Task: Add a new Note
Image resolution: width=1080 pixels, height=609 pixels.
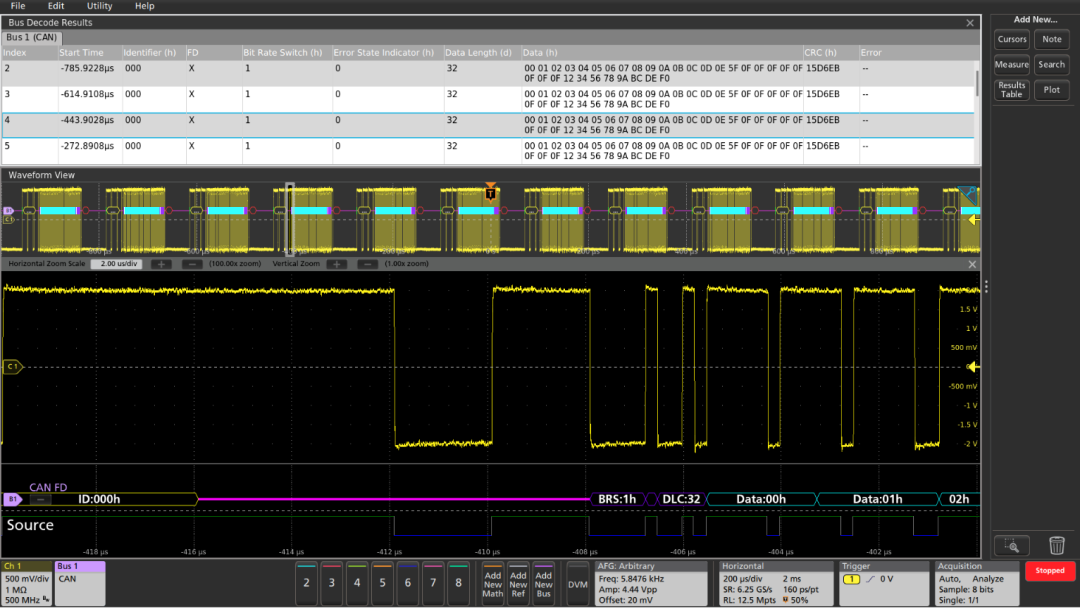Action: (x=1052, y=39)
